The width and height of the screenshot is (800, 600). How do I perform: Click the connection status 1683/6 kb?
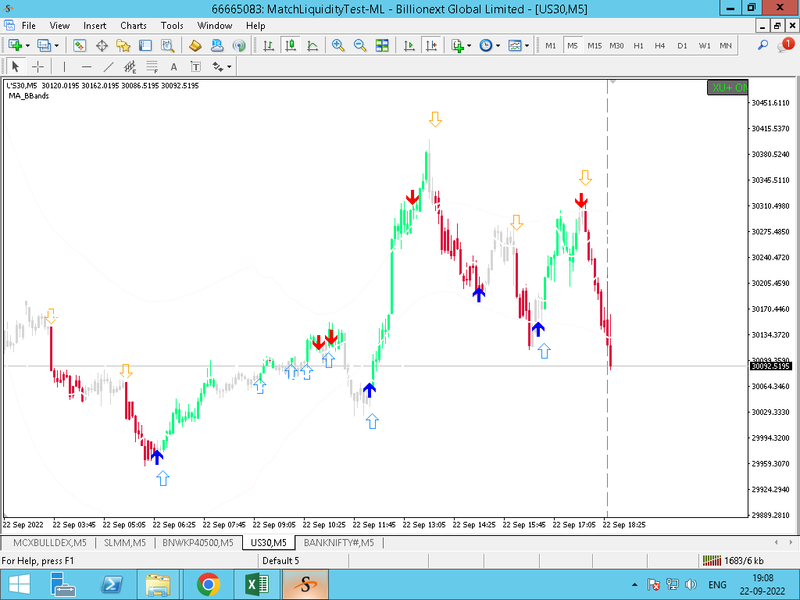[733, 561]
